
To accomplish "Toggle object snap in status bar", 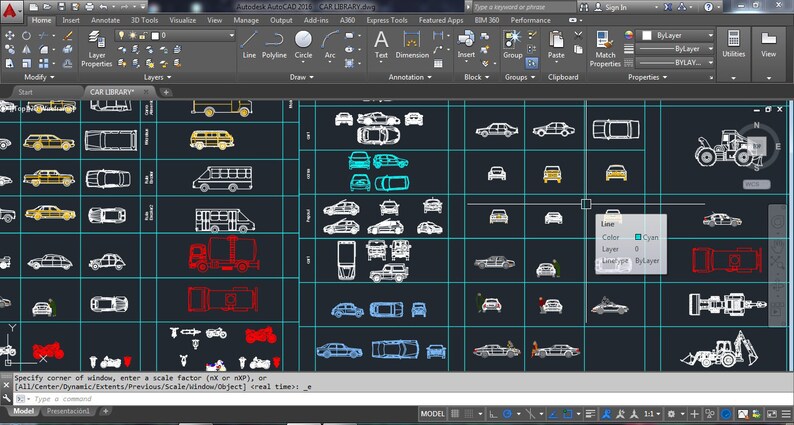I will [x=568, y=414].
